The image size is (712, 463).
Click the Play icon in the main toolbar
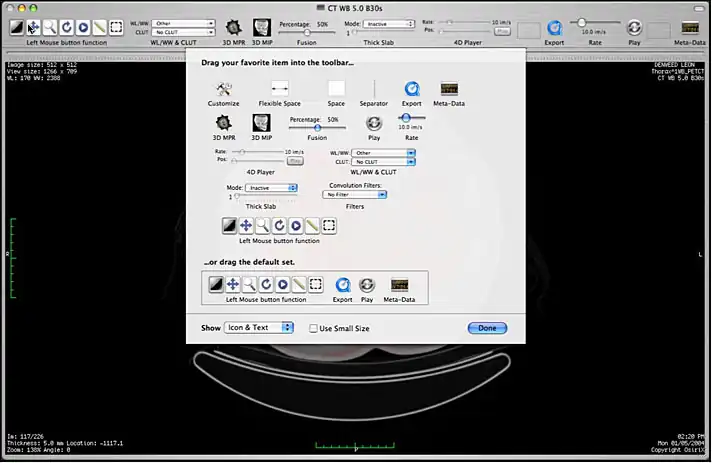634,28
